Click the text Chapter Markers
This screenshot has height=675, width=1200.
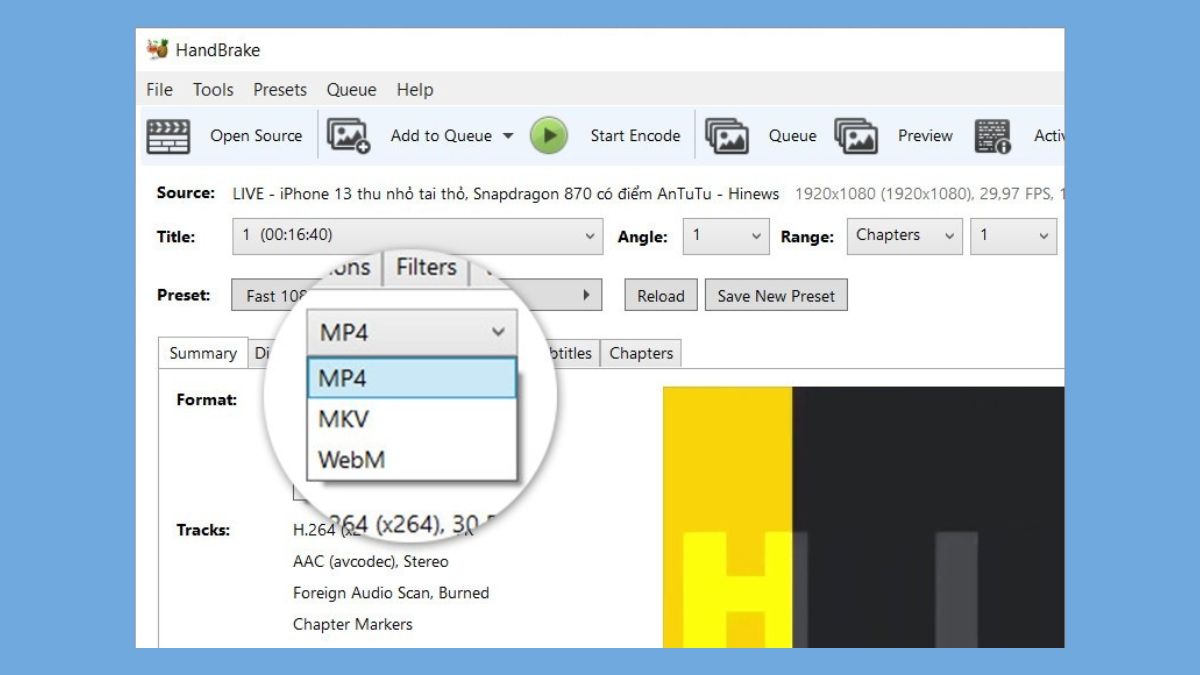click(353, 624)
